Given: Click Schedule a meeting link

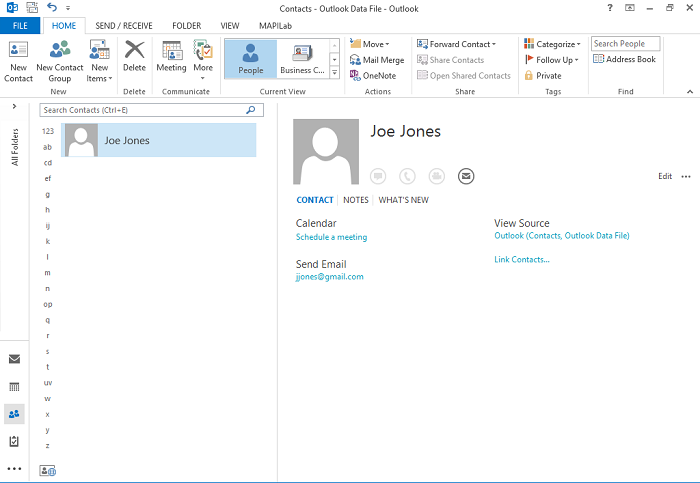Looking at the screenshot, I should 332,237.
